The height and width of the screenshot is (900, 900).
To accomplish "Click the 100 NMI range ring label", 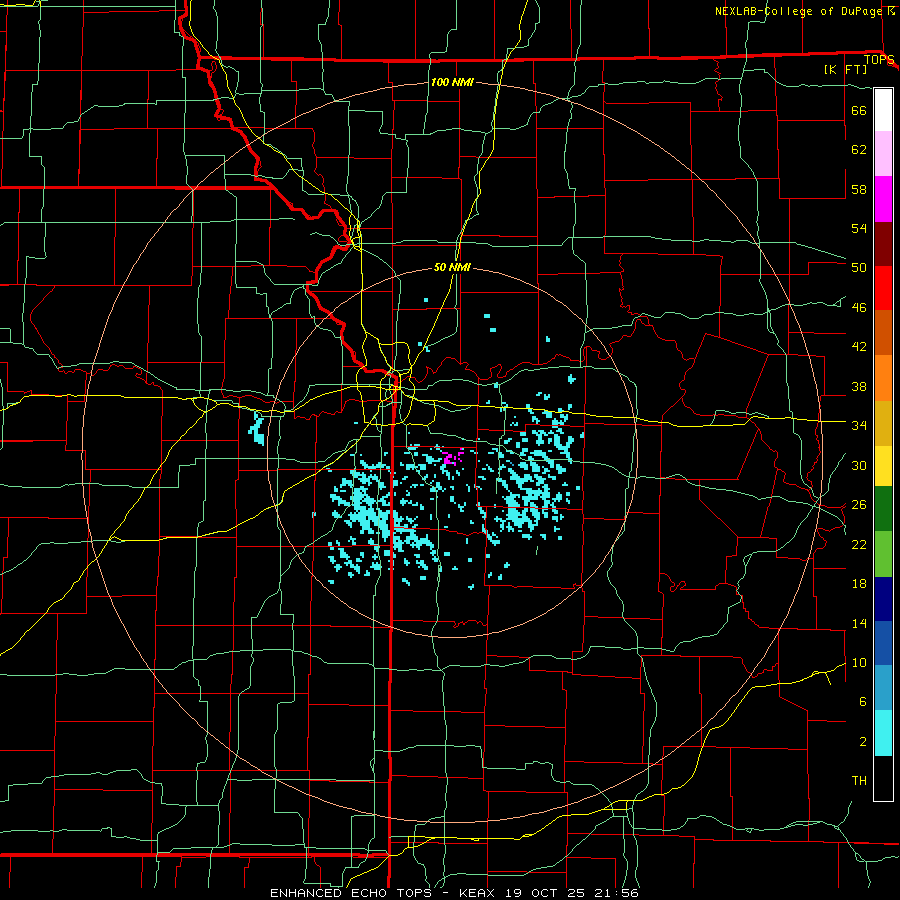I will point(452,82).
